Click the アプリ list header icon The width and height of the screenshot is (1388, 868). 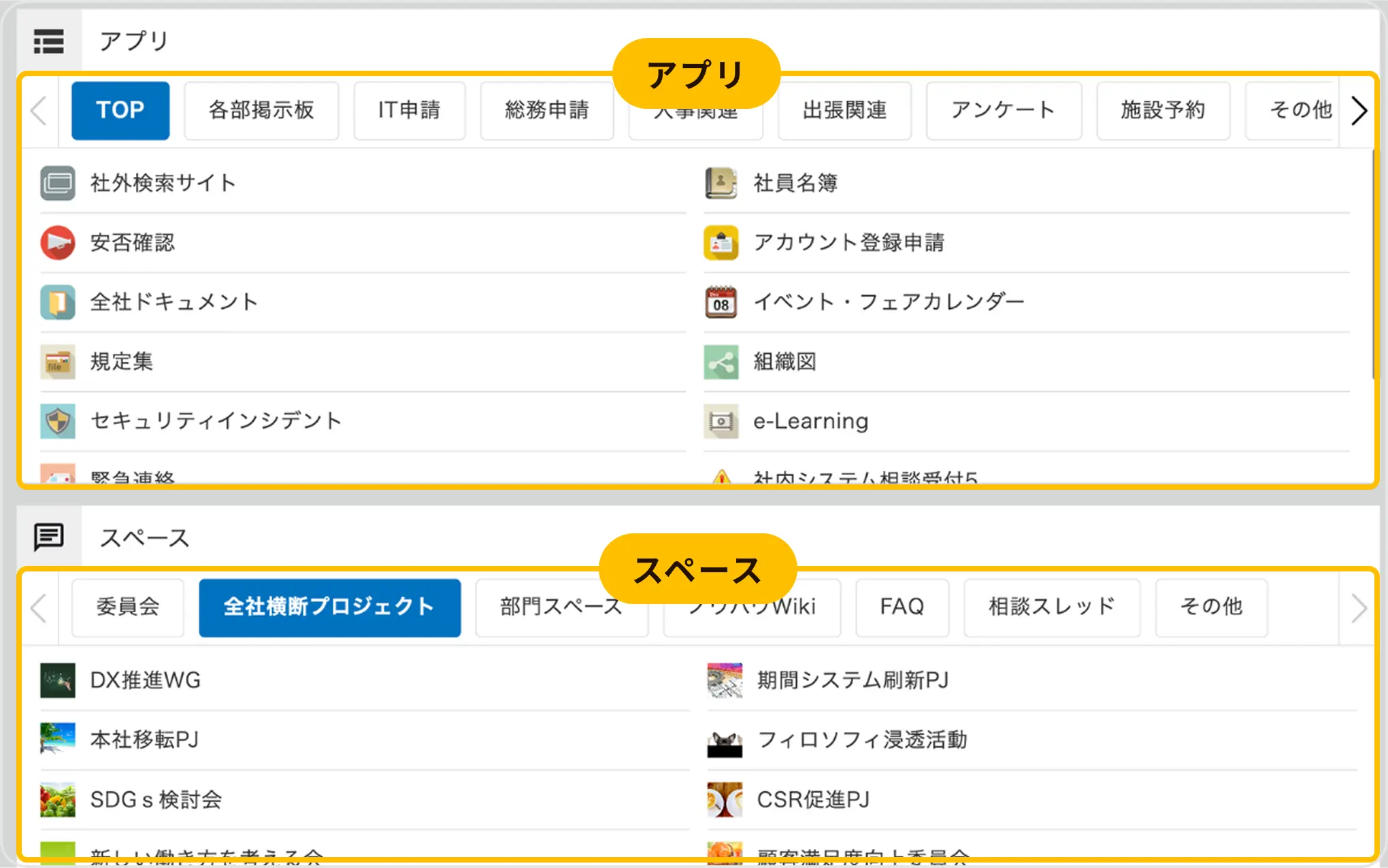49,41
